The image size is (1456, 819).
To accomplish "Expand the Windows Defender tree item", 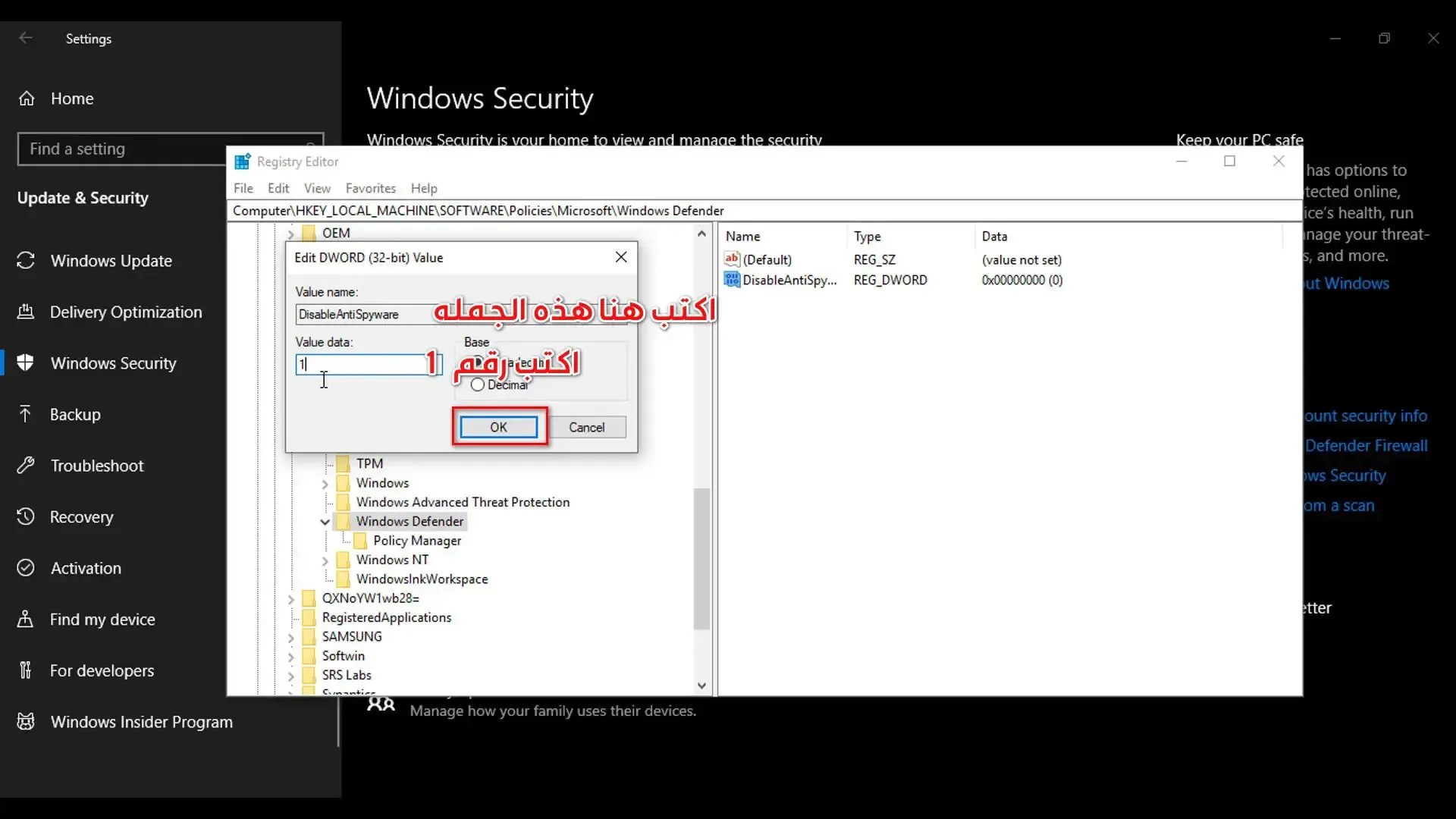I will pyautogui.click(x=325, y=521).
